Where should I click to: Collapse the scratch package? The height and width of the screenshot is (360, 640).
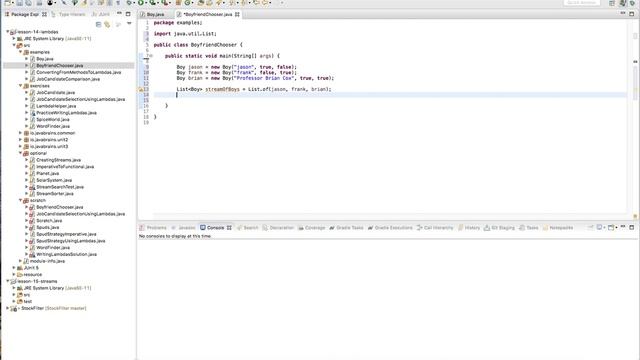[20, 200]
